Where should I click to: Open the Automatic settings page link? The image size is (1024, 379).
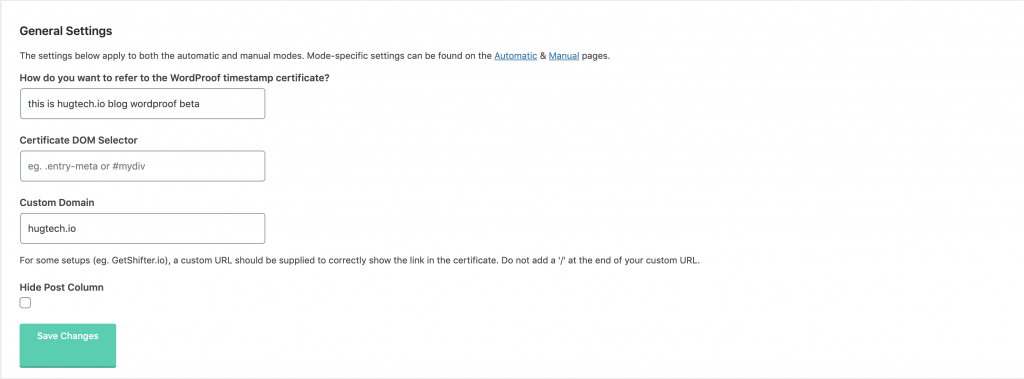tap(515, 56)
